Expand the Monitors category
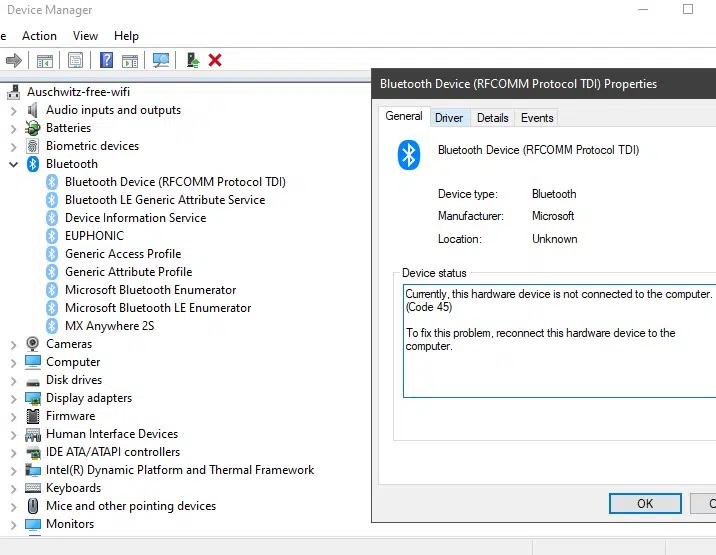 [14, 525]
